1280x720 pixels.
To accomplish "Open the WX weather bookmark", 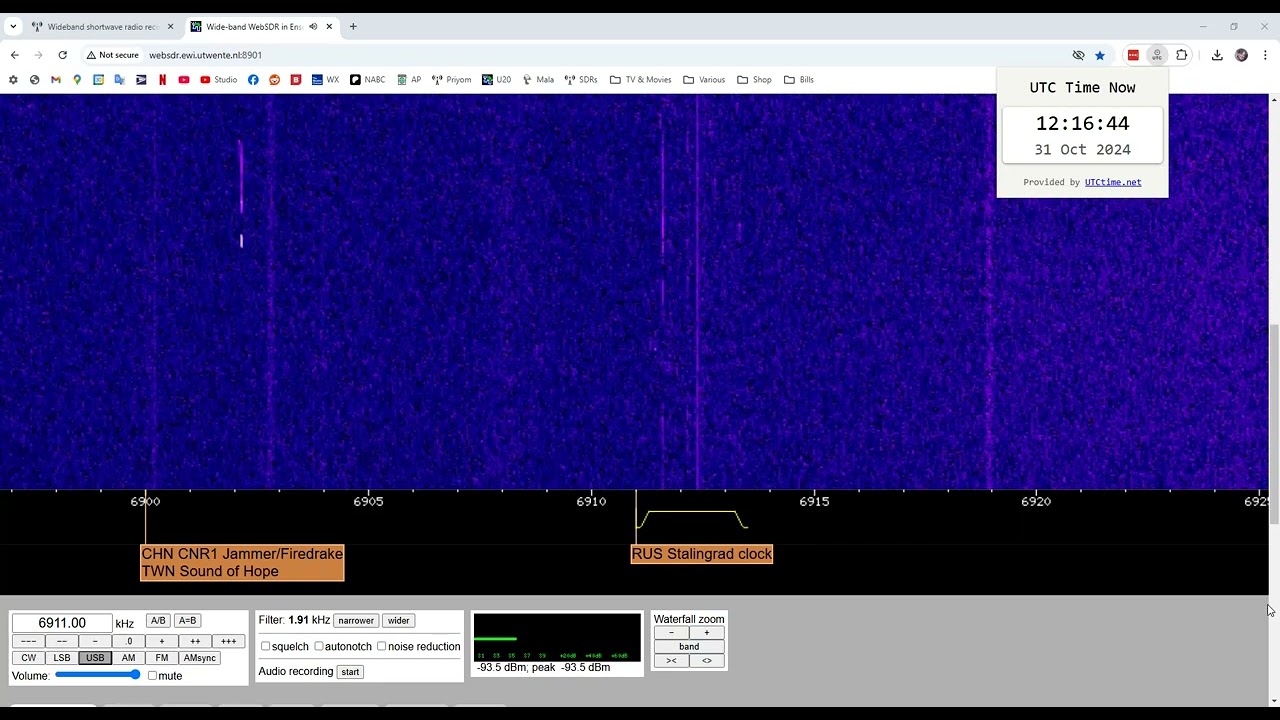I will [326, 80].
